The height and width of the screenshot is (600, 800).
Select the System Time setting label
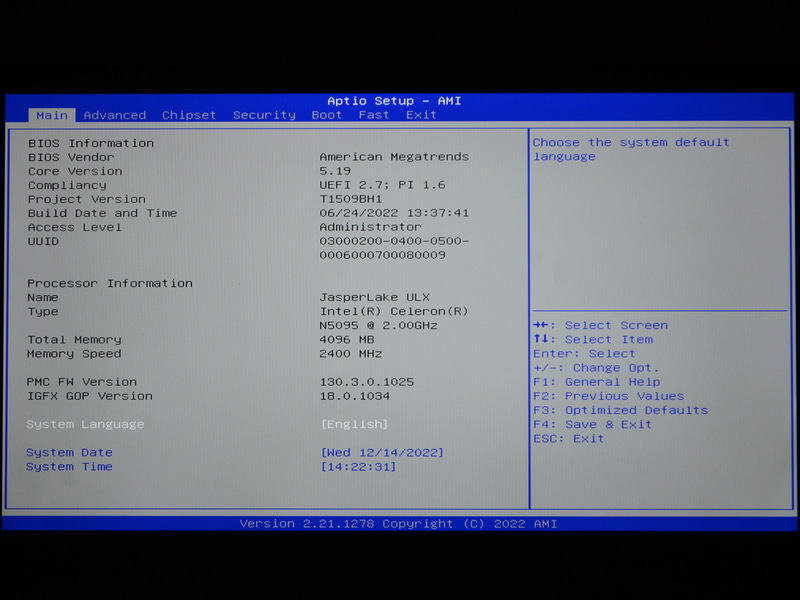pos(69,467)
